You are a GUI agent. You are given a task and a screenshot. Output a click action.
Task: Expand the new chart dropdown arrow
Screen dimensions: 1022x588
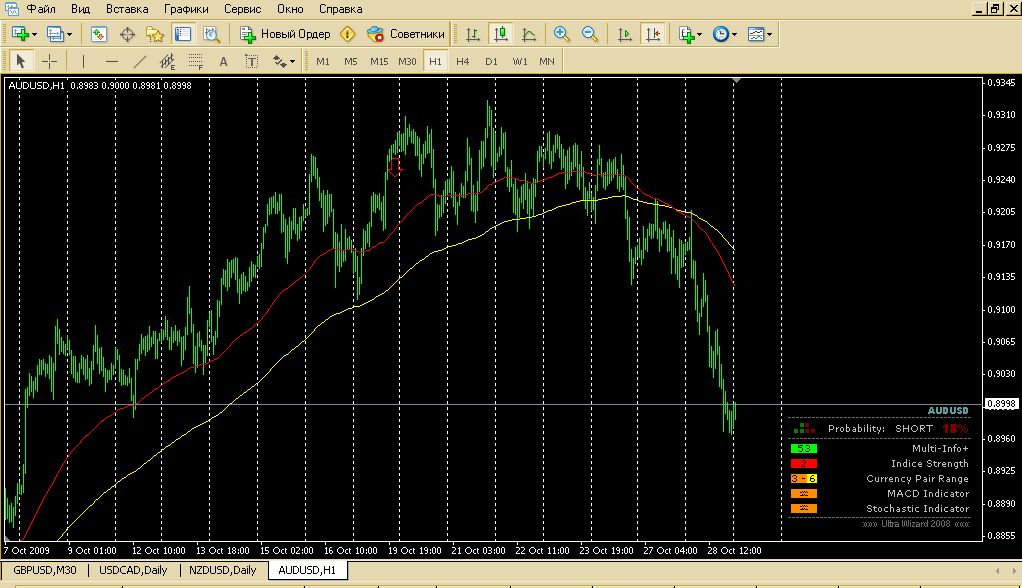35,34
